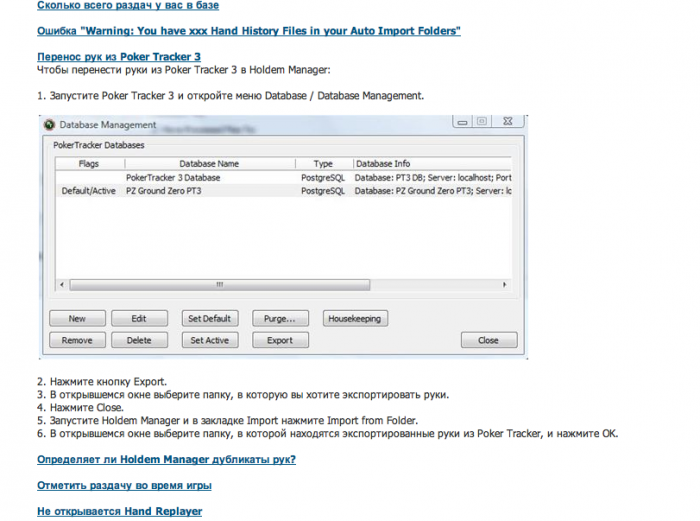
Task: Select the 'PZ Ground Zero PT3' row
Action: coord(283,191)
